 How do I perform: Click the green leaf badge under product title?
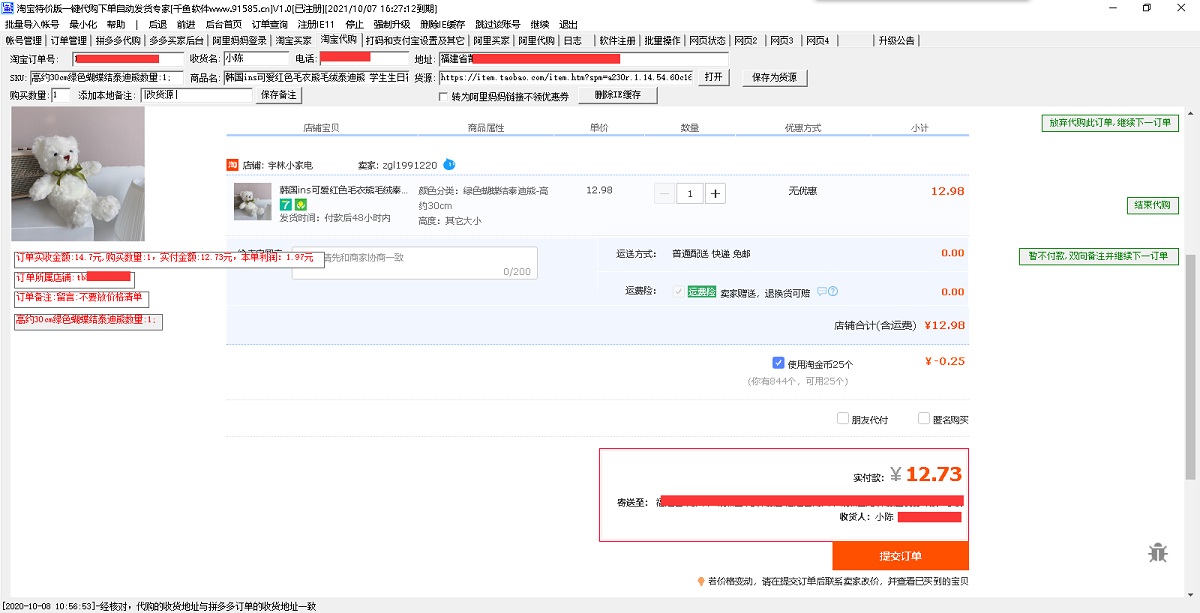(300, 205)
